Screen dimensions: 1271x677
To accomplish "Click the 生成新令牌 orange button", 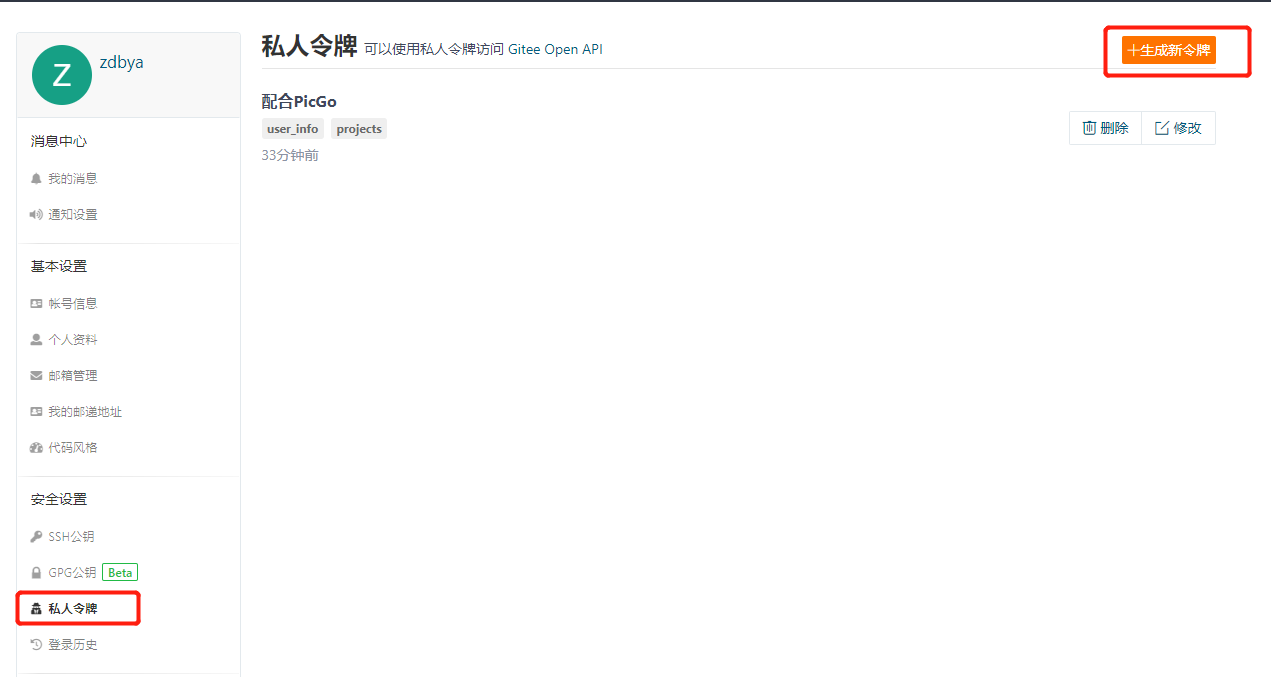I will [x=1168, y=50].
